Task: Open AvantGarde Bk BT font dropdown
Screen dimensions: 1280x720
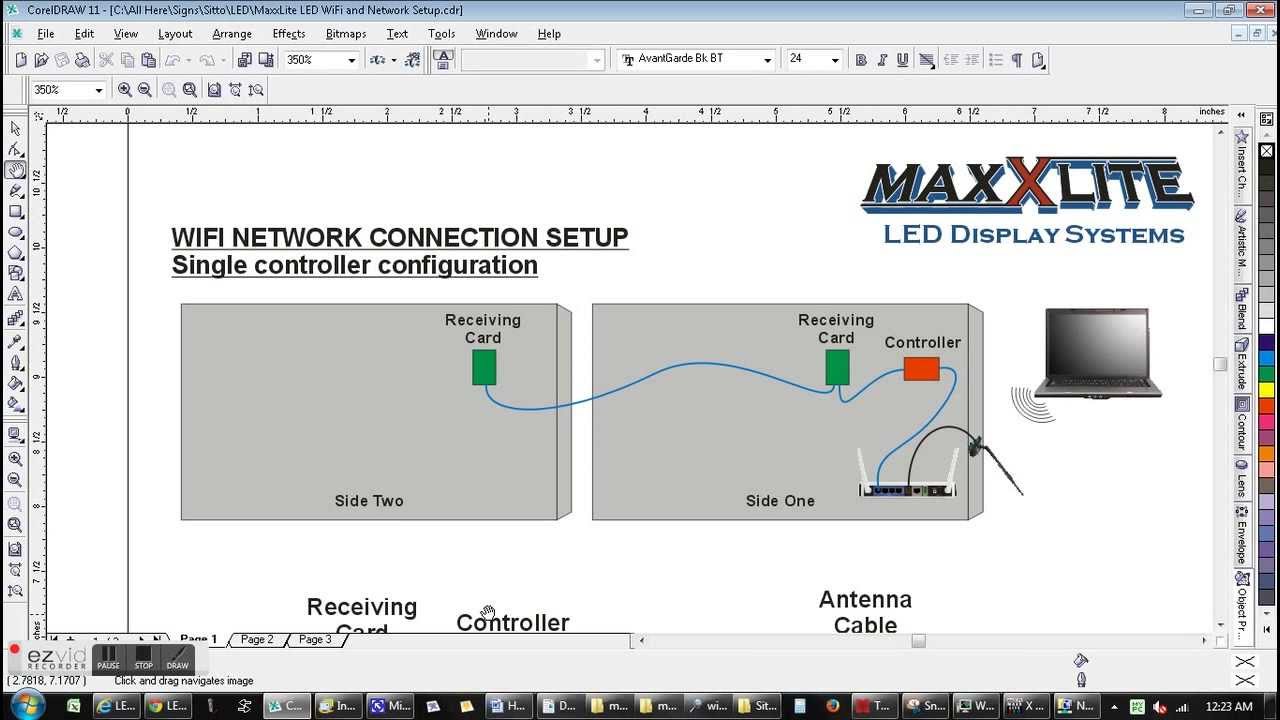Action: coord(767,60)
